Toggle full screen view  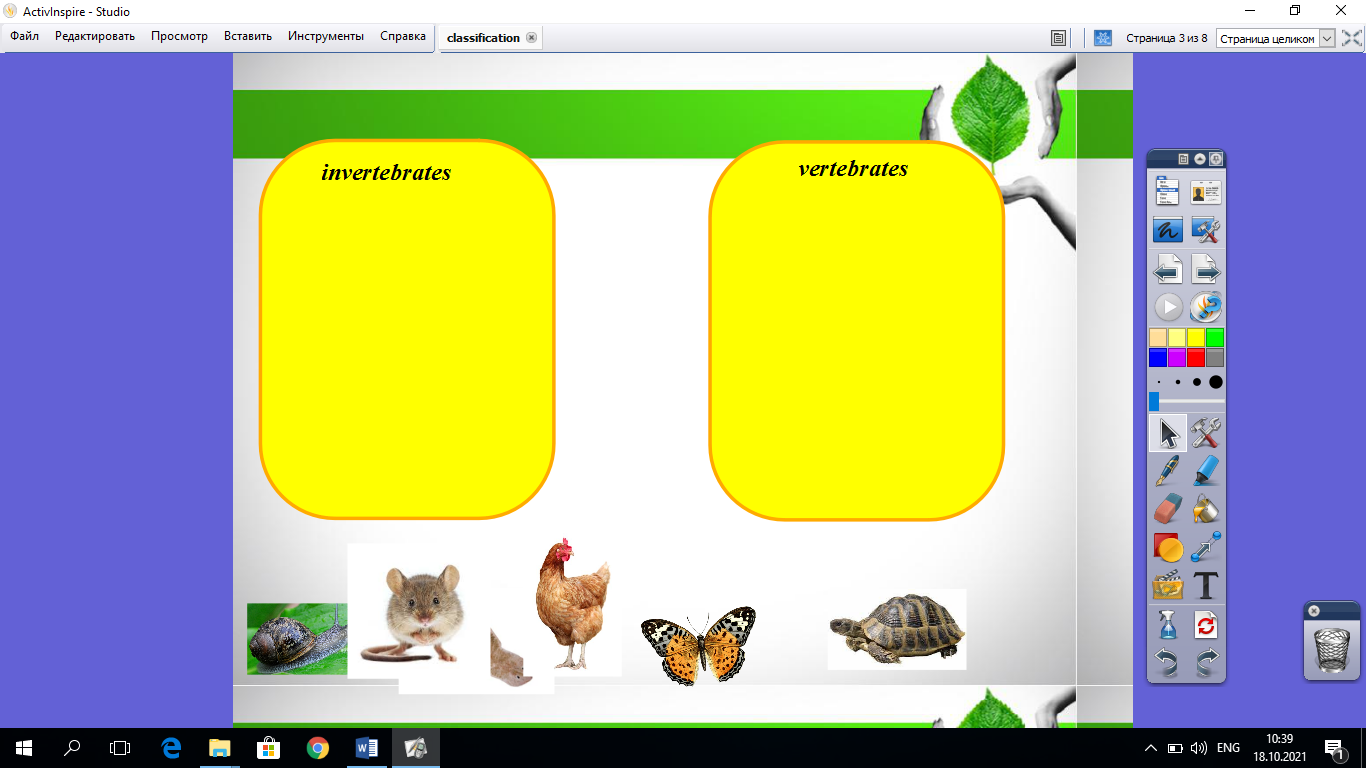pos(1352,38)
